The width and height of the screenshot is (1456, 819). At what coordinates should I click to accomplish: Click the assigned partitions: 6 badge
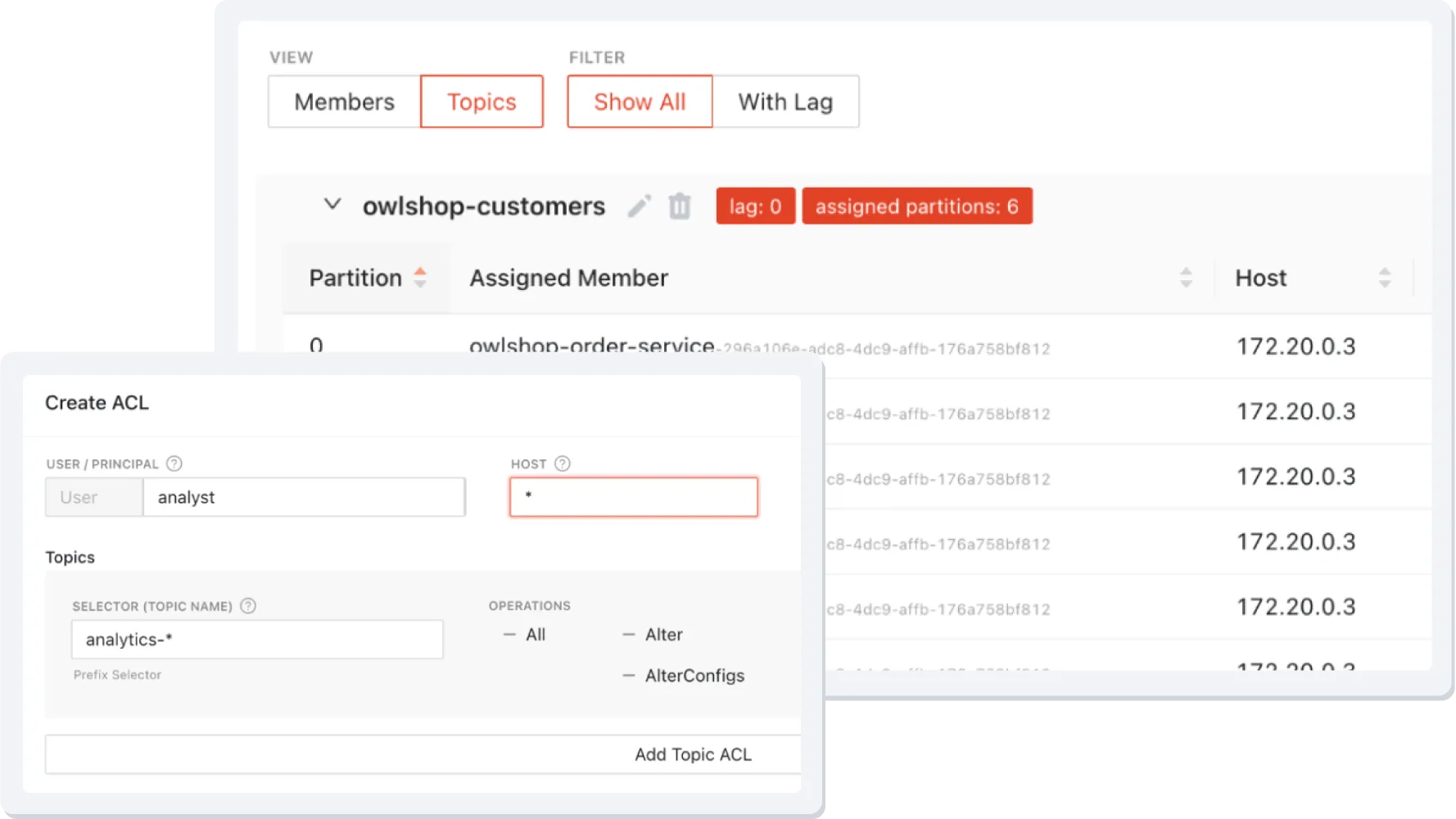(x=916, y=206)
